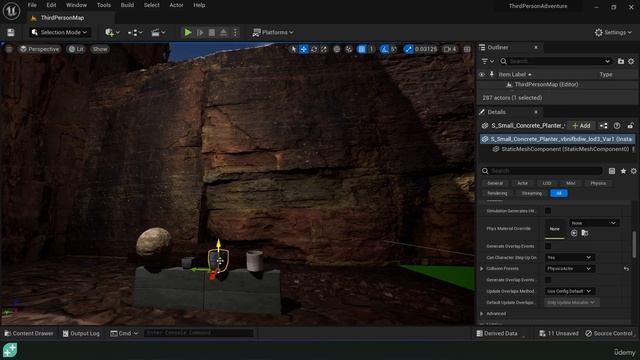This screenshot has width=640, height=360.
Task: Filter Details by Streaming
Action: point(531,193)
